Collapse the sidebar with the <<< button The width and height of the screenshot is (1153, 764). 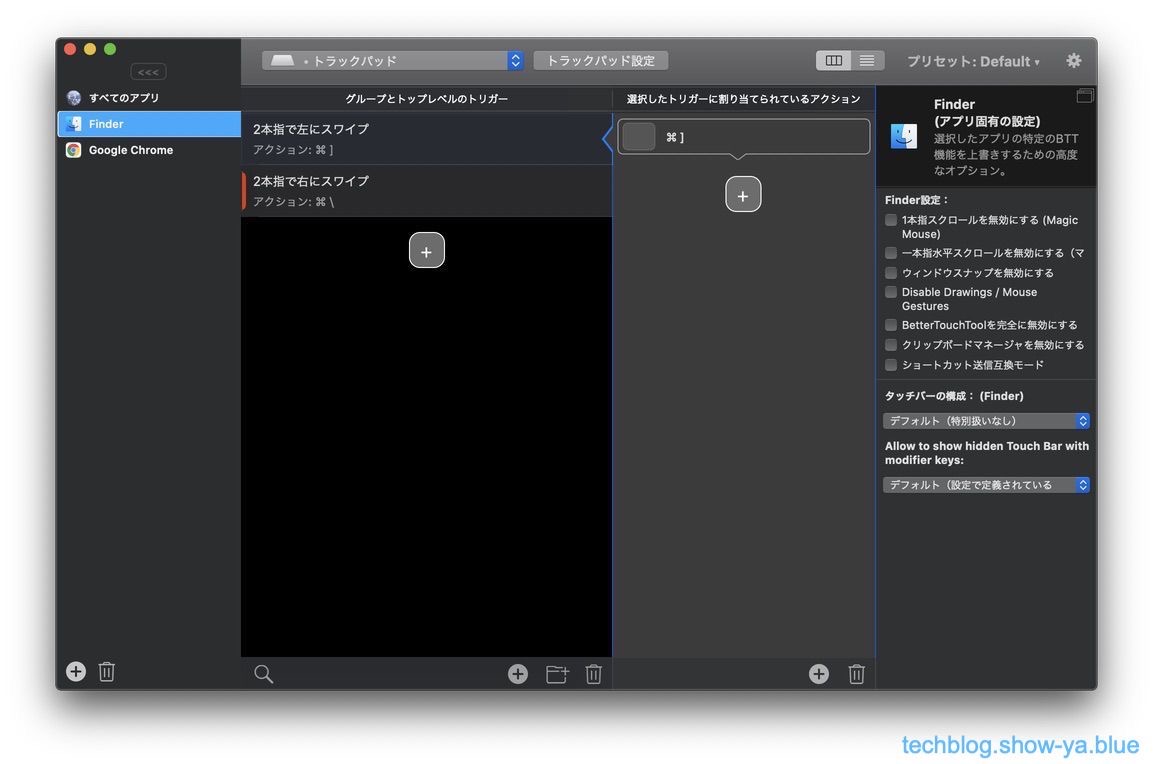(x=148, y=72)
